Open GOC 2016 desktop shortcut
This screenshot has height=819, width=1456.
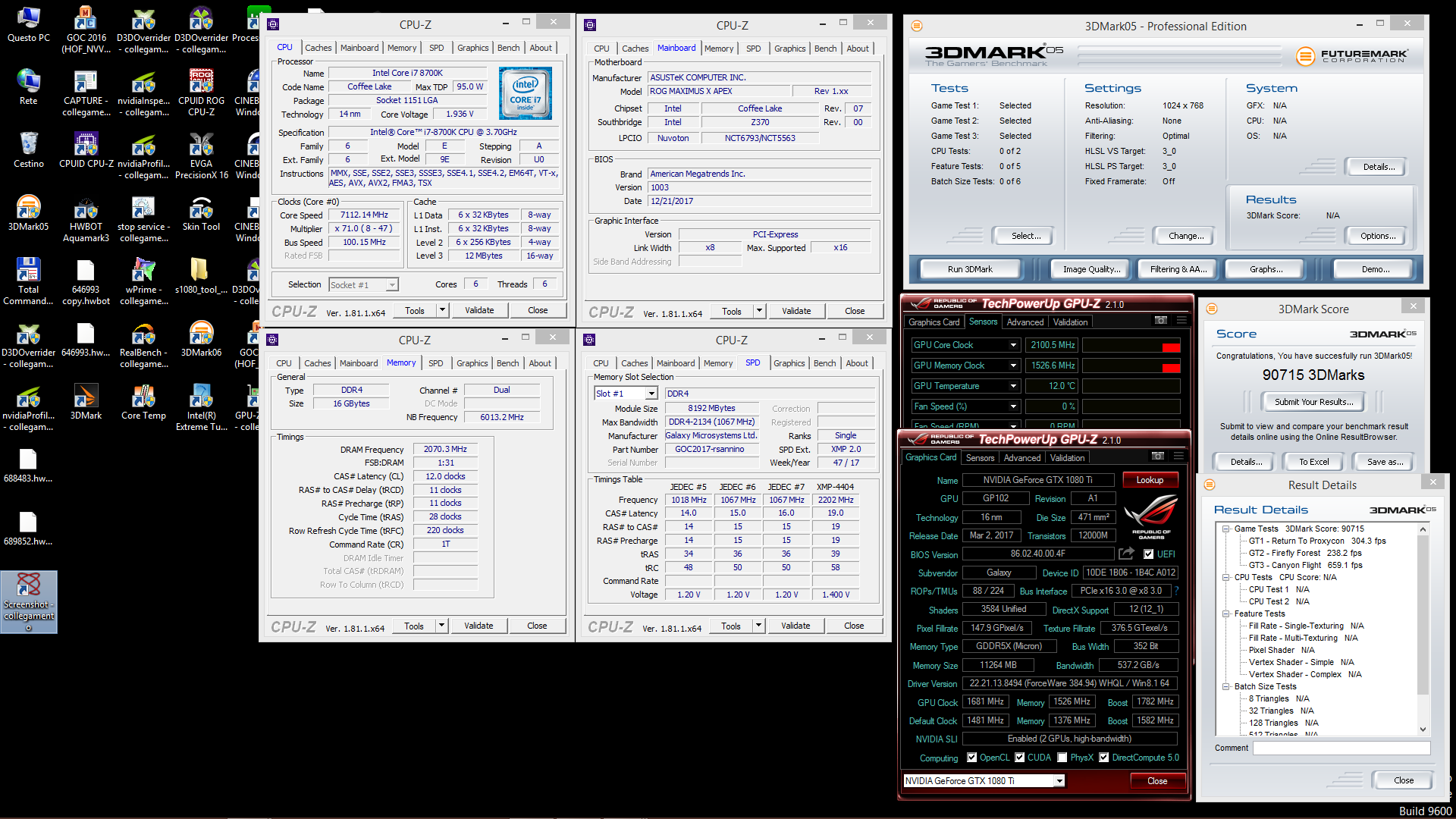(x=86, y=30)
